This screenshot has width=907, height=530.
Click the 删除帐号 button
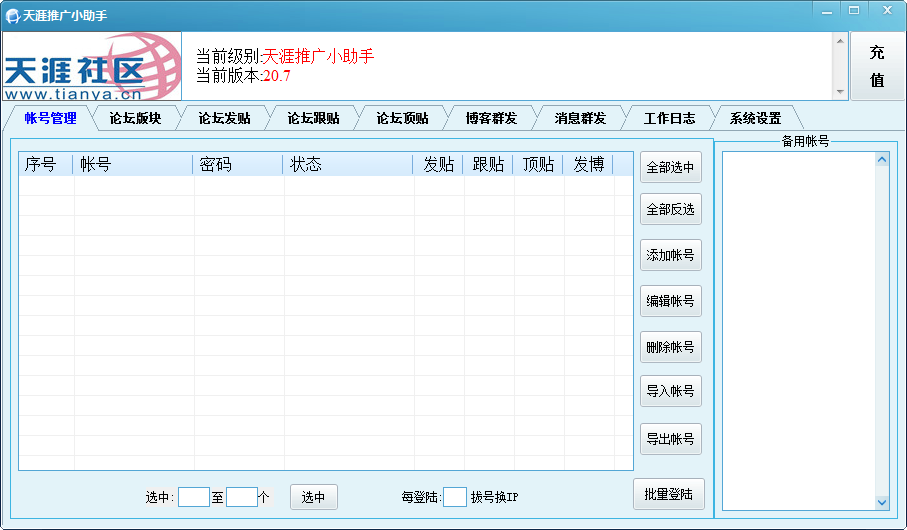pyautogui.click(x=670, y=347)
